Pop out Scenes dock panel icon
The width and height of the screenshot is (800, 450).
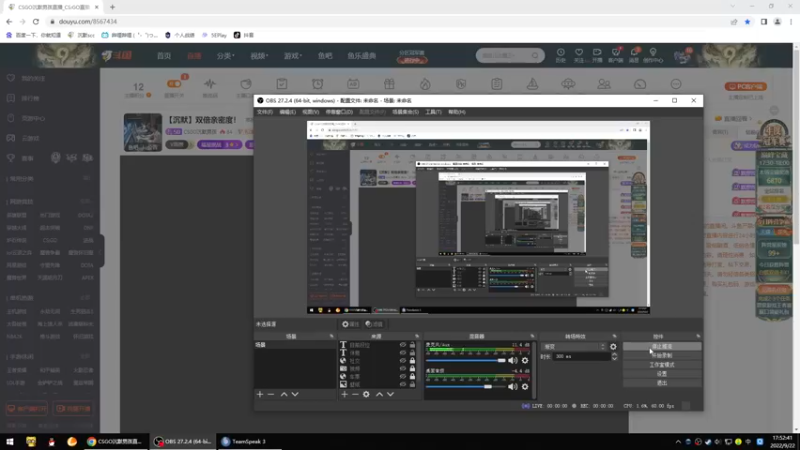point(332,336)
